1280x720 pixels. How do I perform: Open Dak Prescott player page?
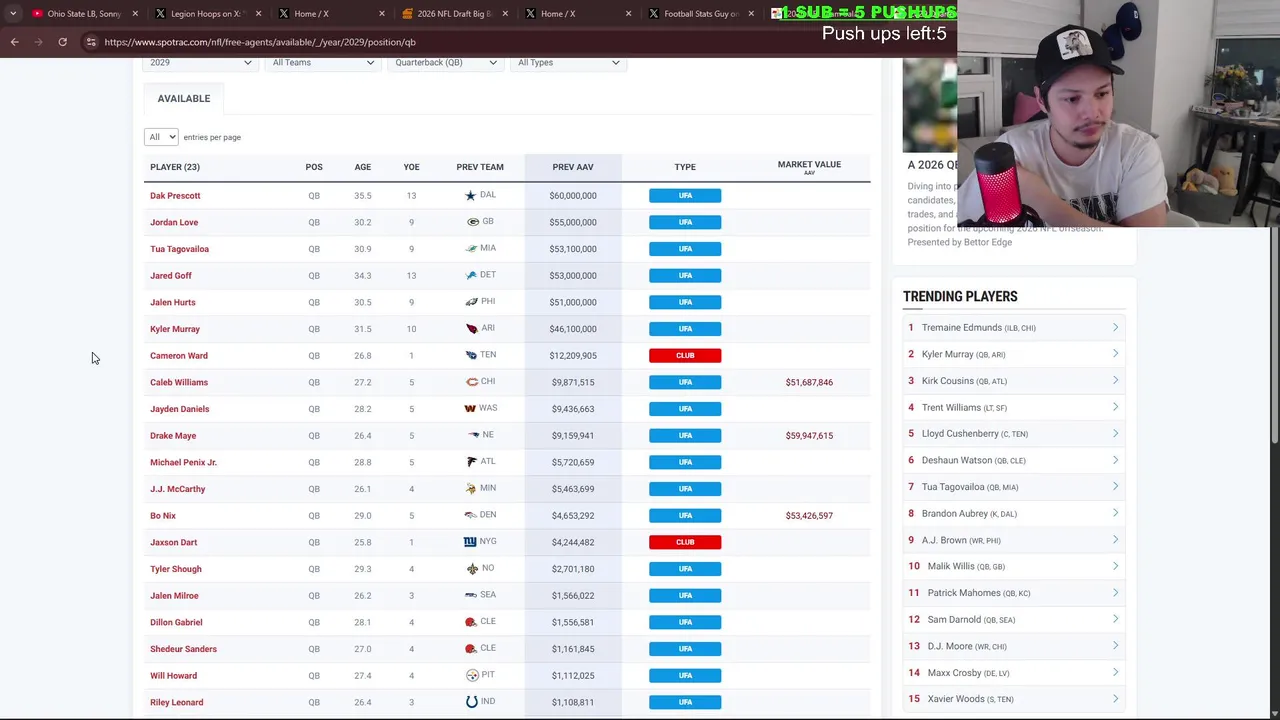[175, 196]
